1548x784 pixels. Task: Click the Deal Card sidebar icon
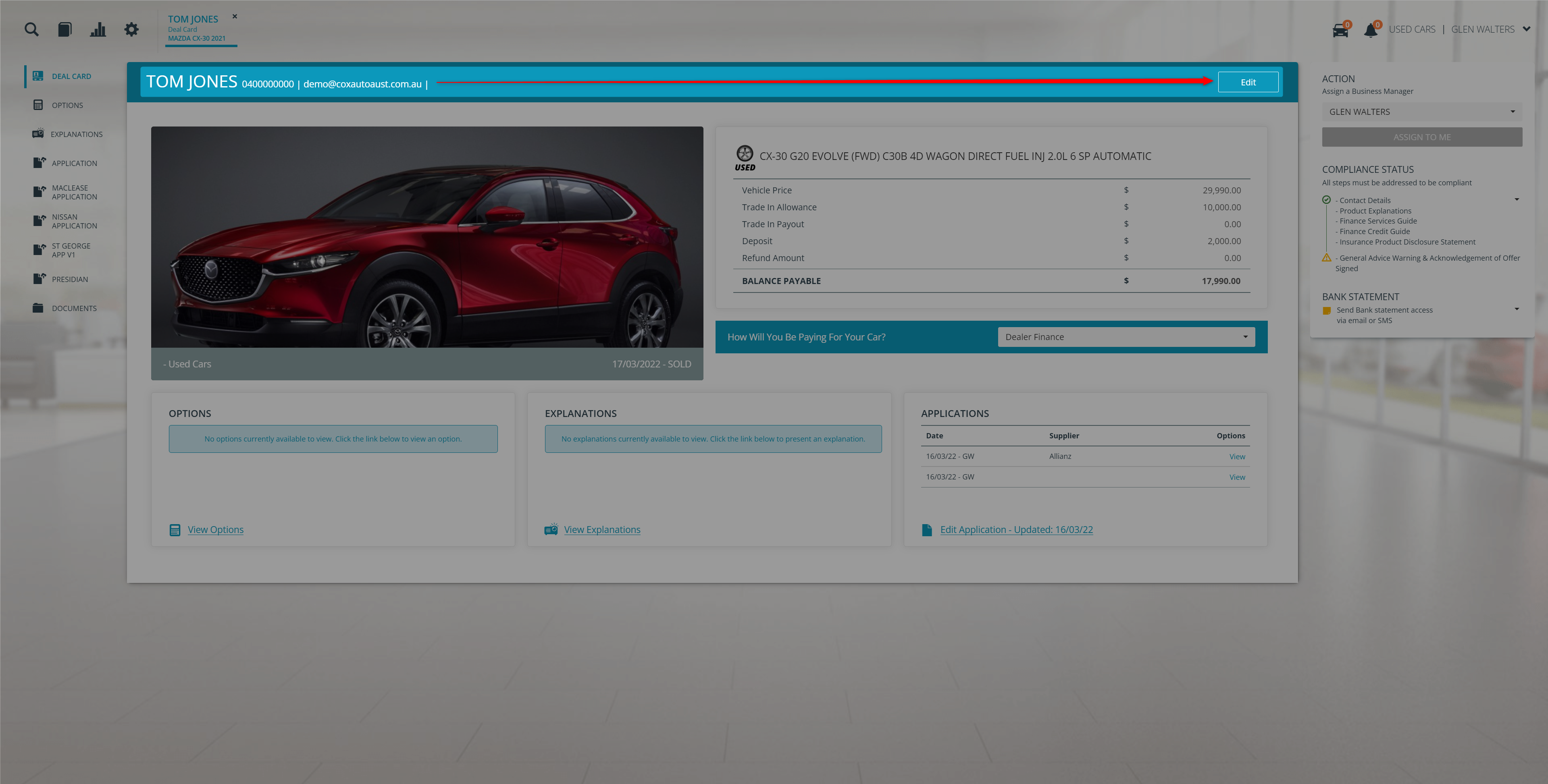38,76
